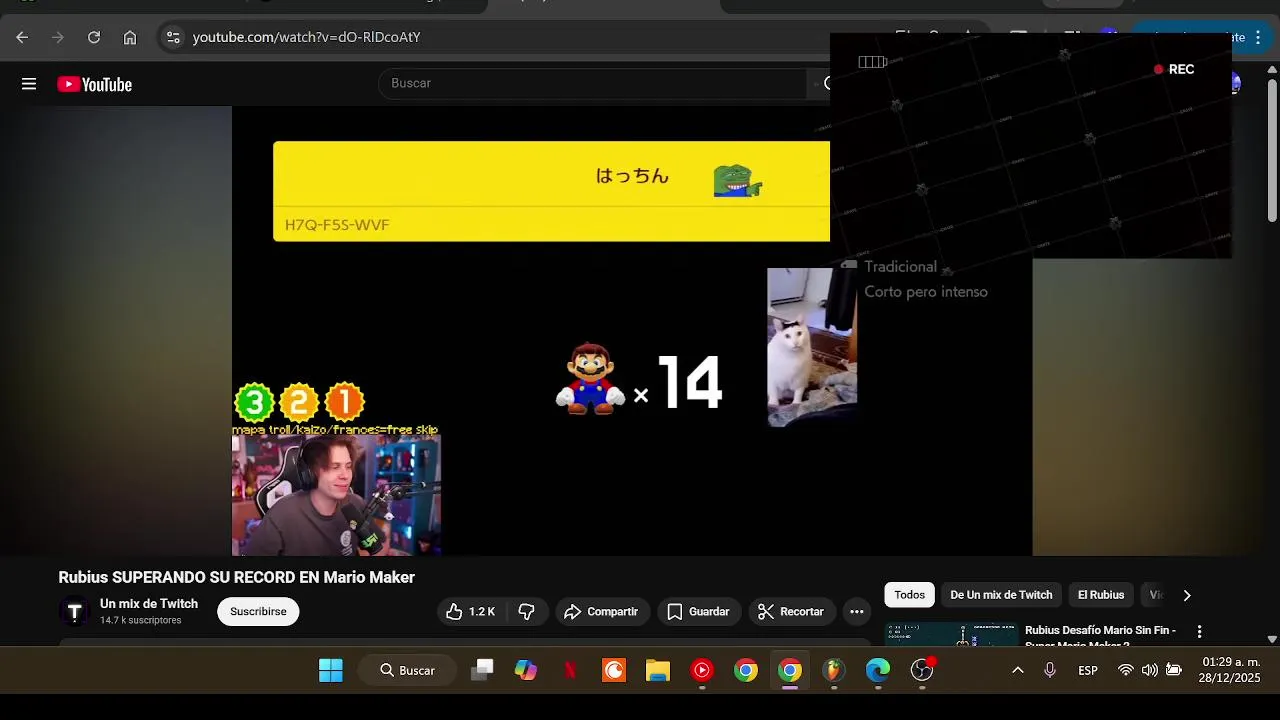View site information icon in address bar
The width and height of the screenshot is (1280, 720).
click(173, 37)
